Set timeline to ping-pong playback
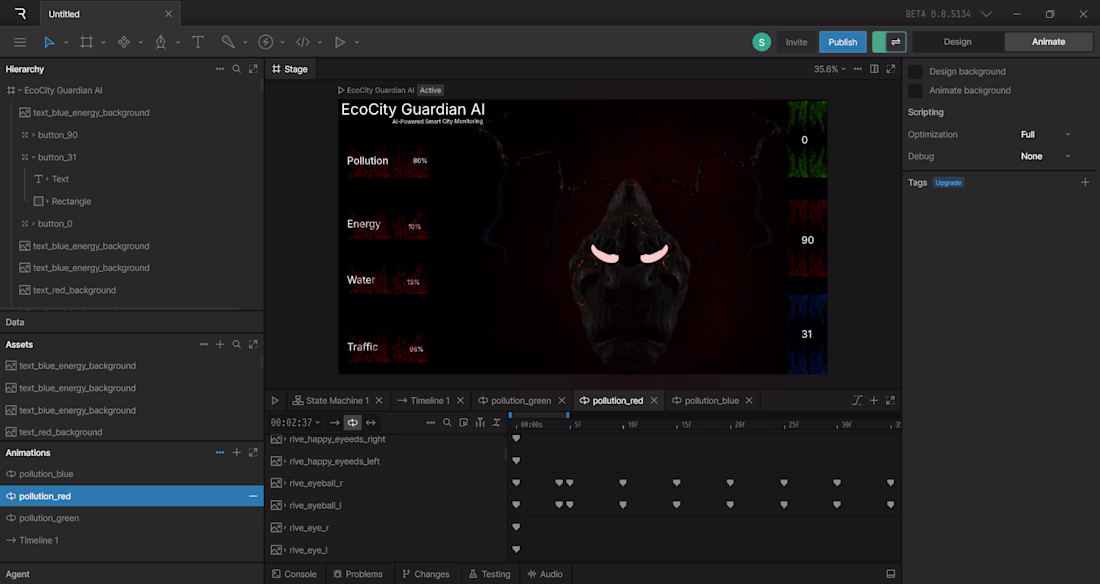Viewport: 1100px width, 584px height. 370,423
